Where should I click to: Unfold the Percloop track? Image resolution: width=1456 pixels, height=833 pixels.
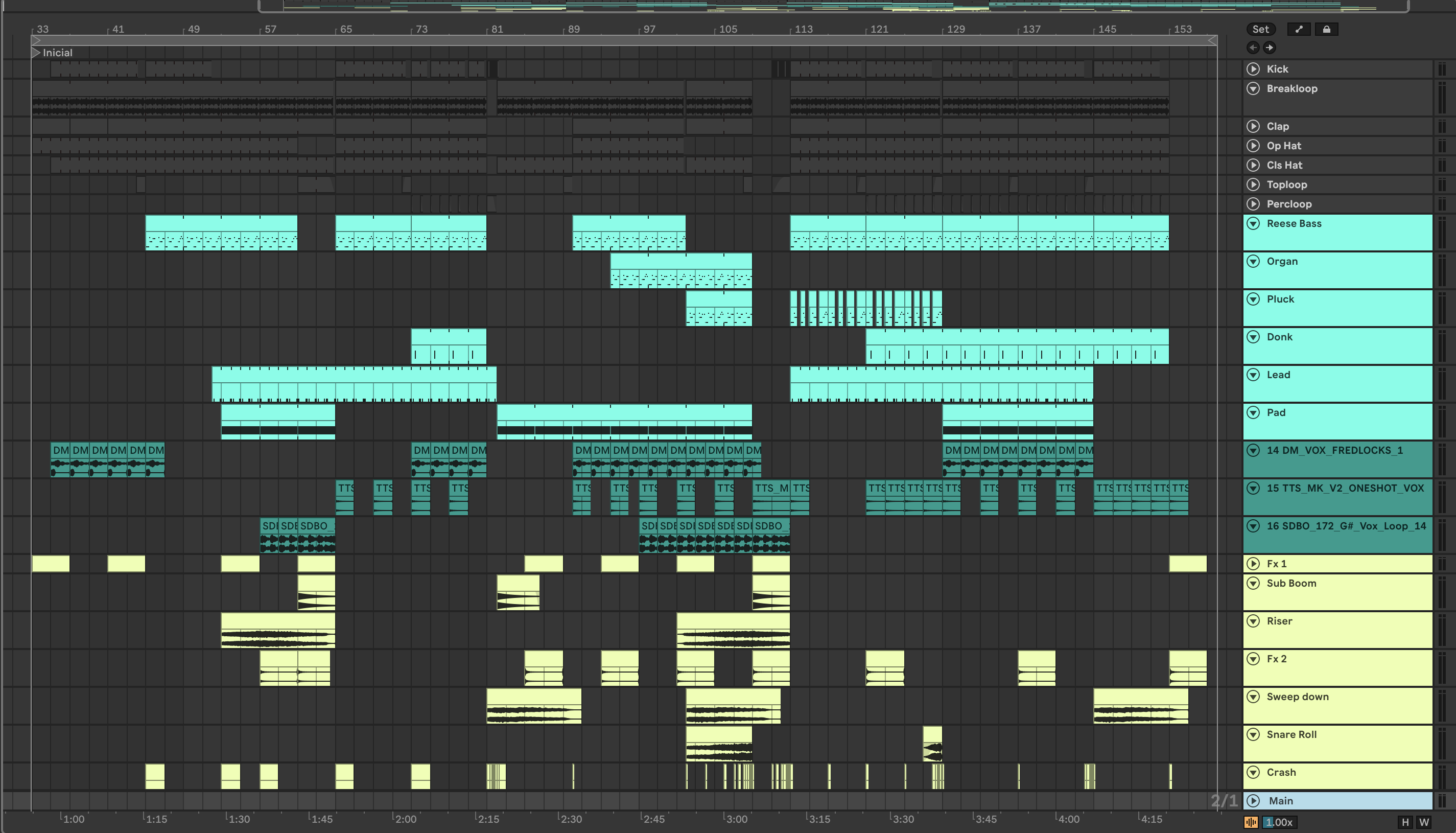[1253, 204]
